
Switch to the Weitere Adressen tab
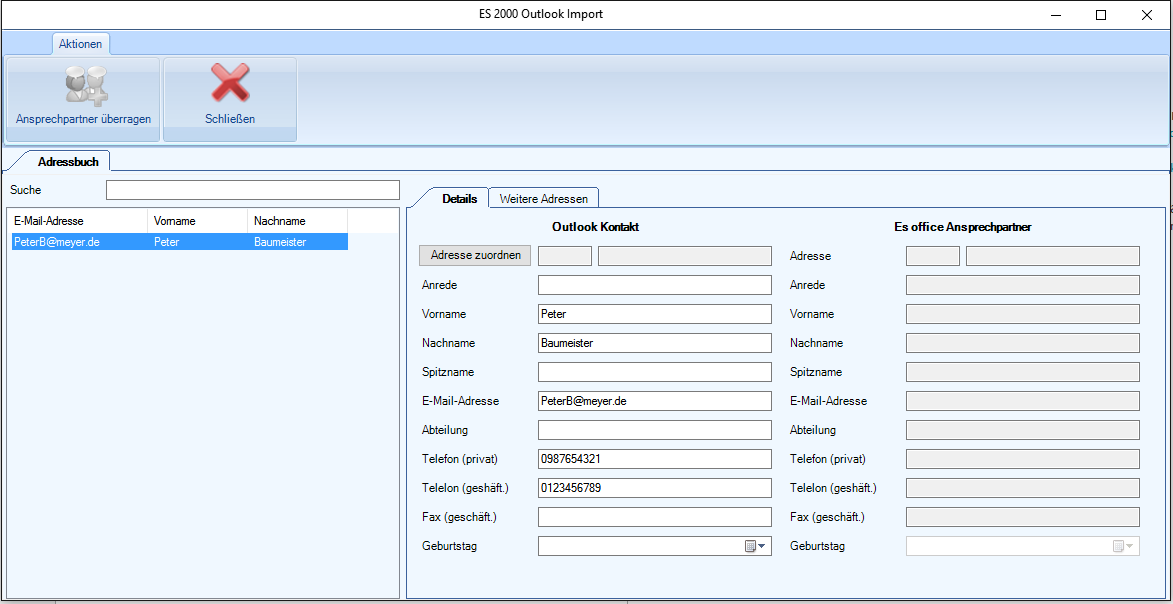click(544, 199)
